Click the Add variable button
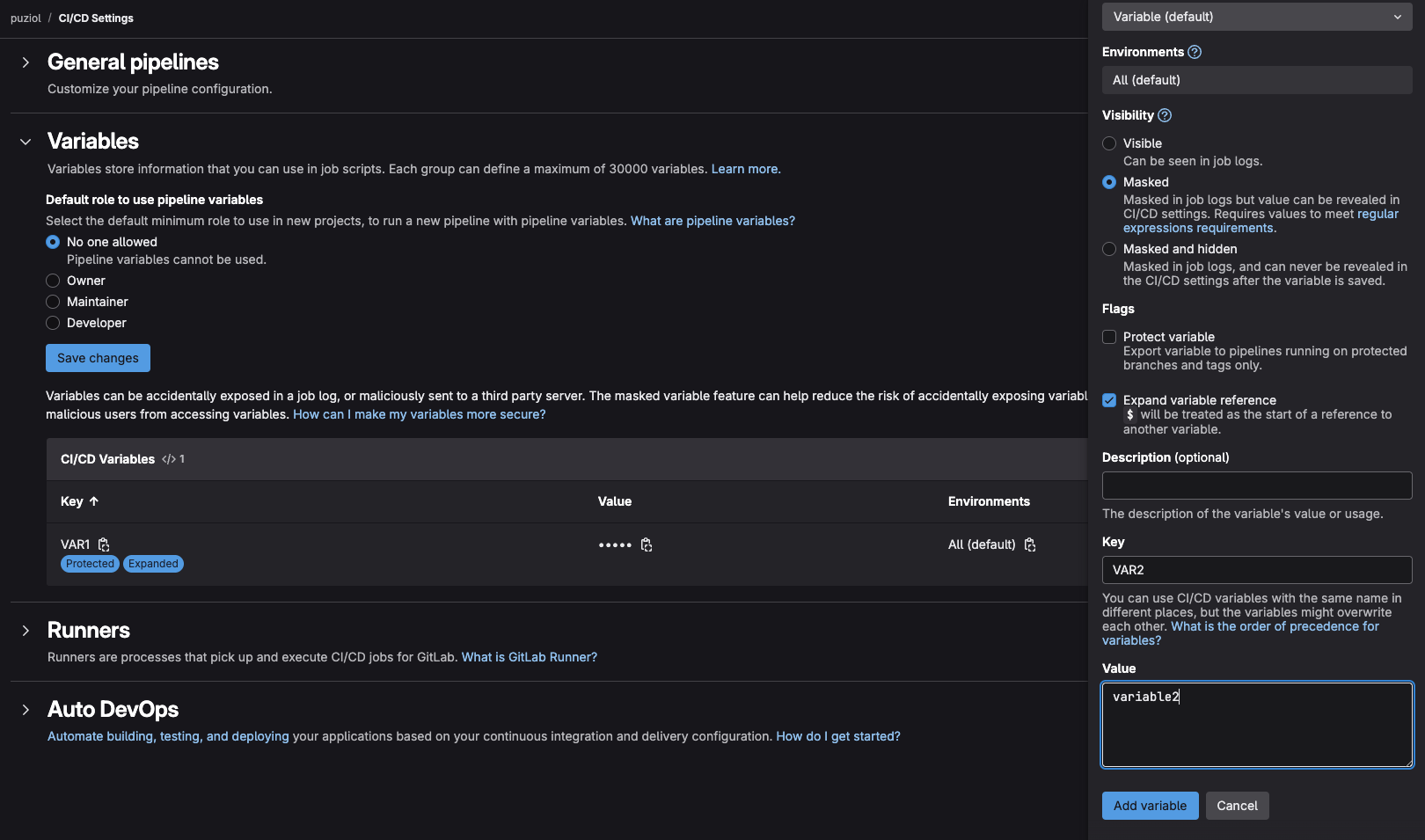 [x=1149, y=806]
